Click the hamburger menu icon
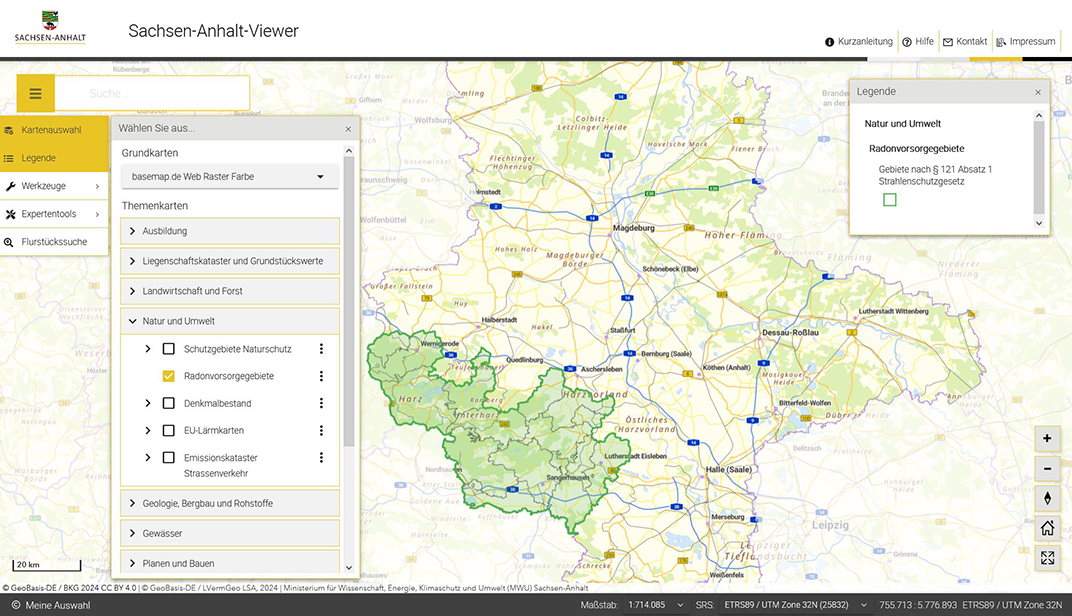 tap(36, 93)
